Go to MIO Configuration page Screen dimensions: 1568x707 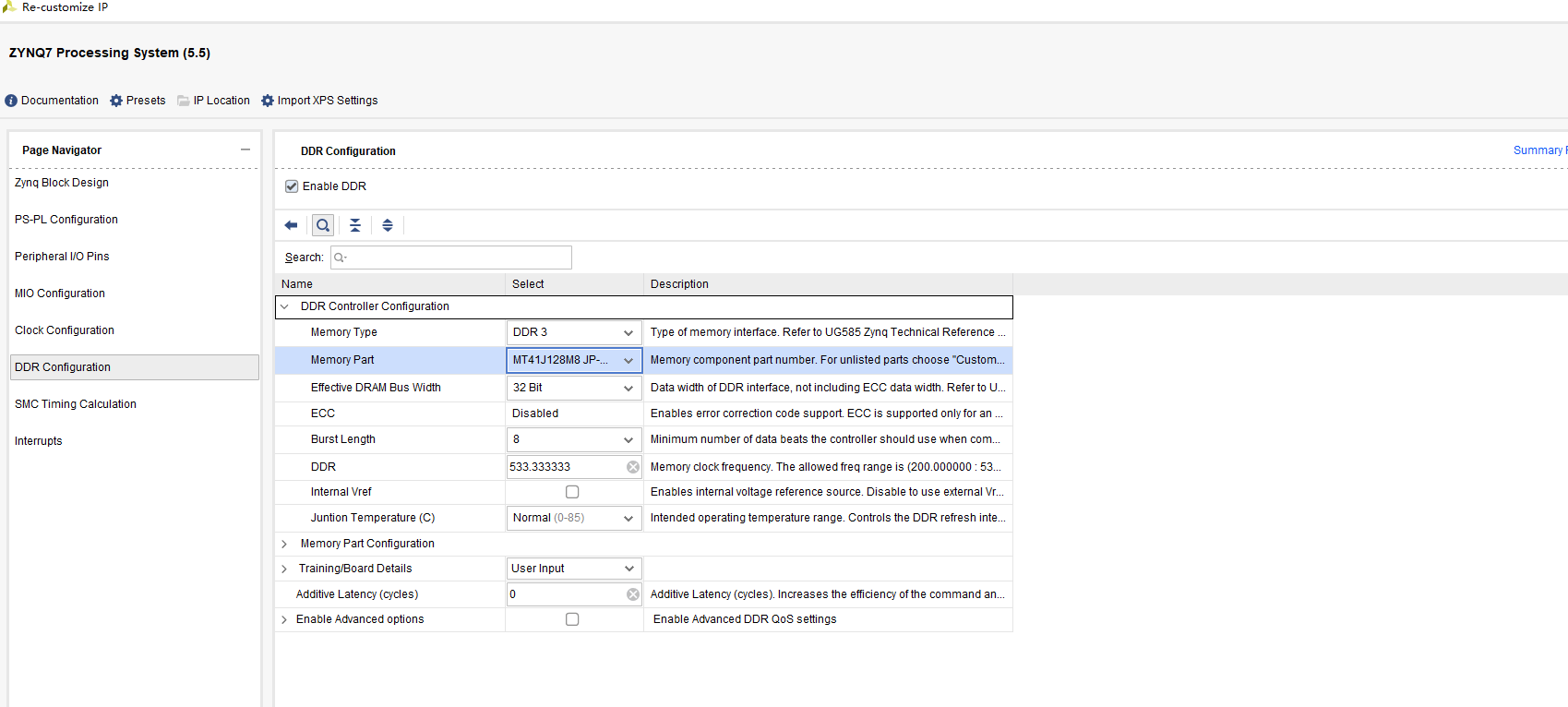pyautogui.click(x=60, y=294)
